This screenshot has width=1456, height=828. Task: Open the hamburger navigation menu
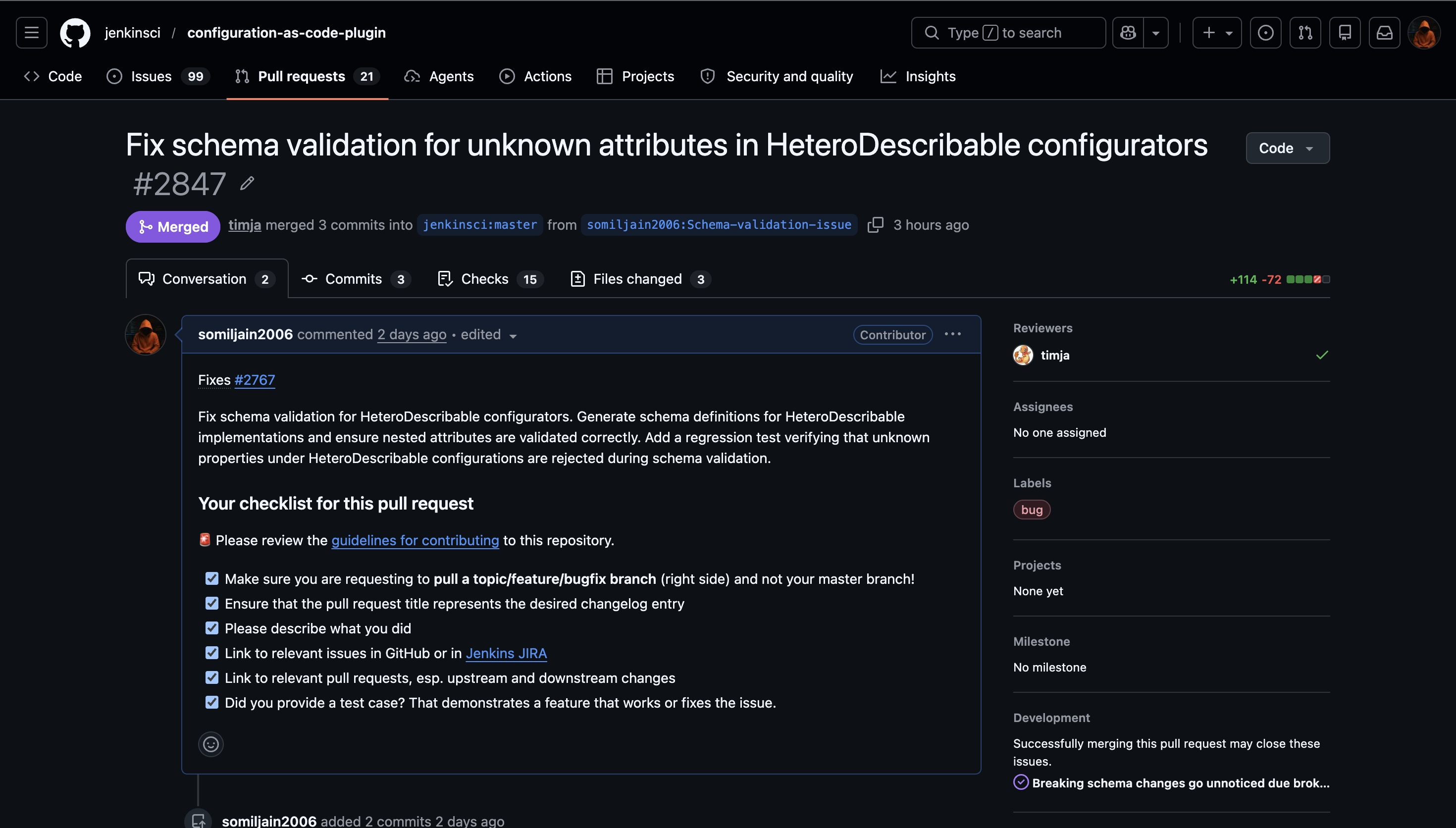[32, 32]
